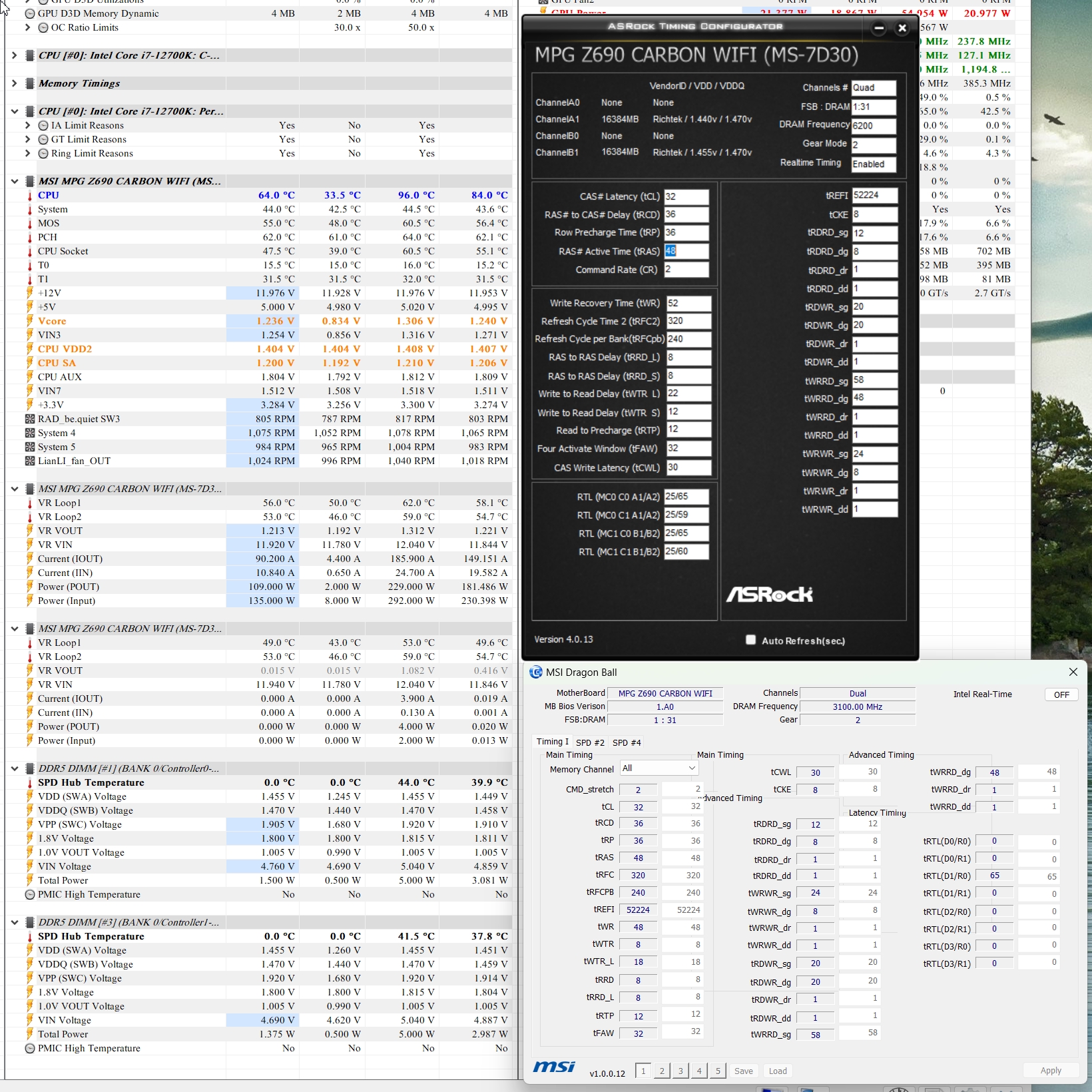
Task: Click the round icon beside GPU D3D Memory Dynamic
Action: coord(30,13)
